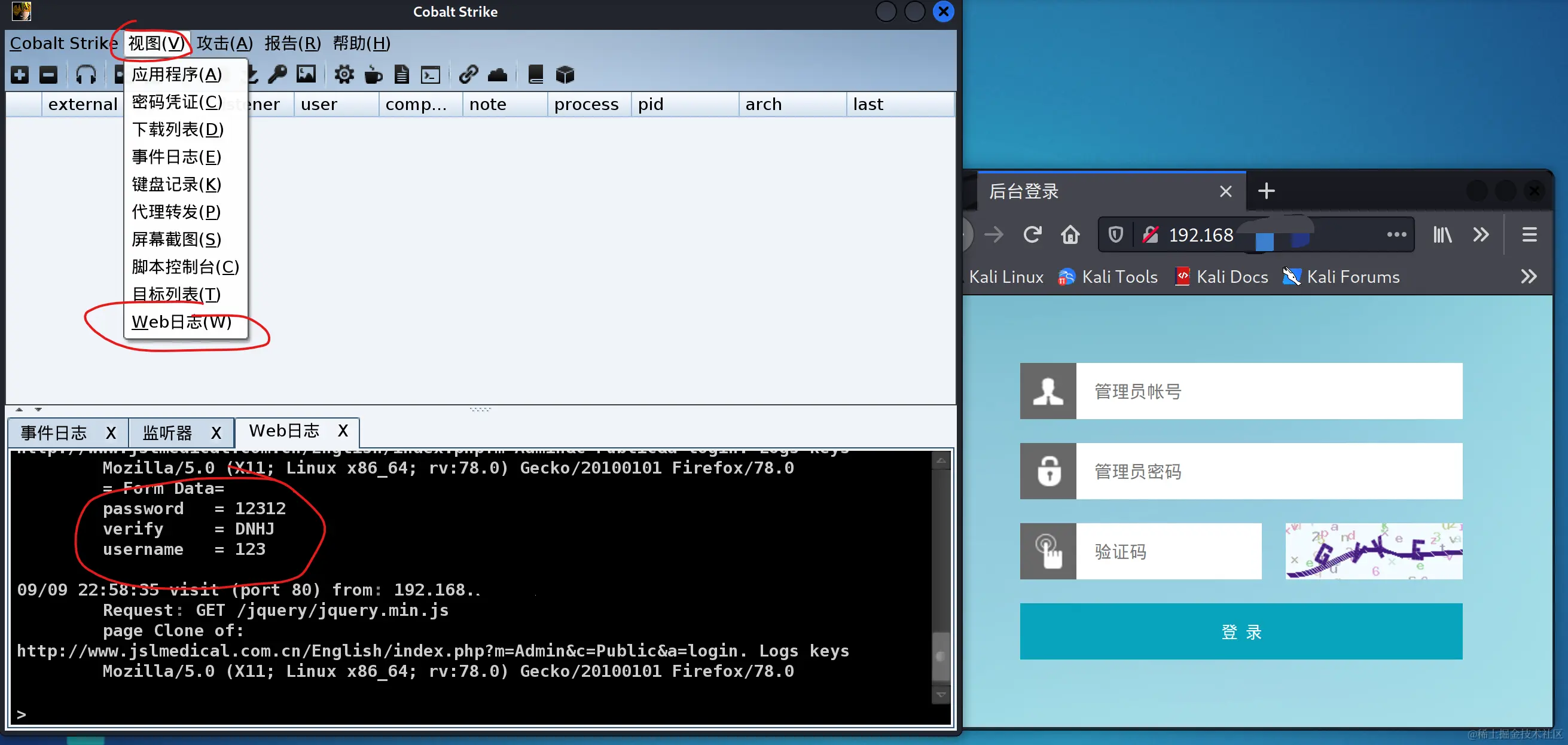
Task: Select 密码凭证(C) menu entry
Action: point(185,102)
